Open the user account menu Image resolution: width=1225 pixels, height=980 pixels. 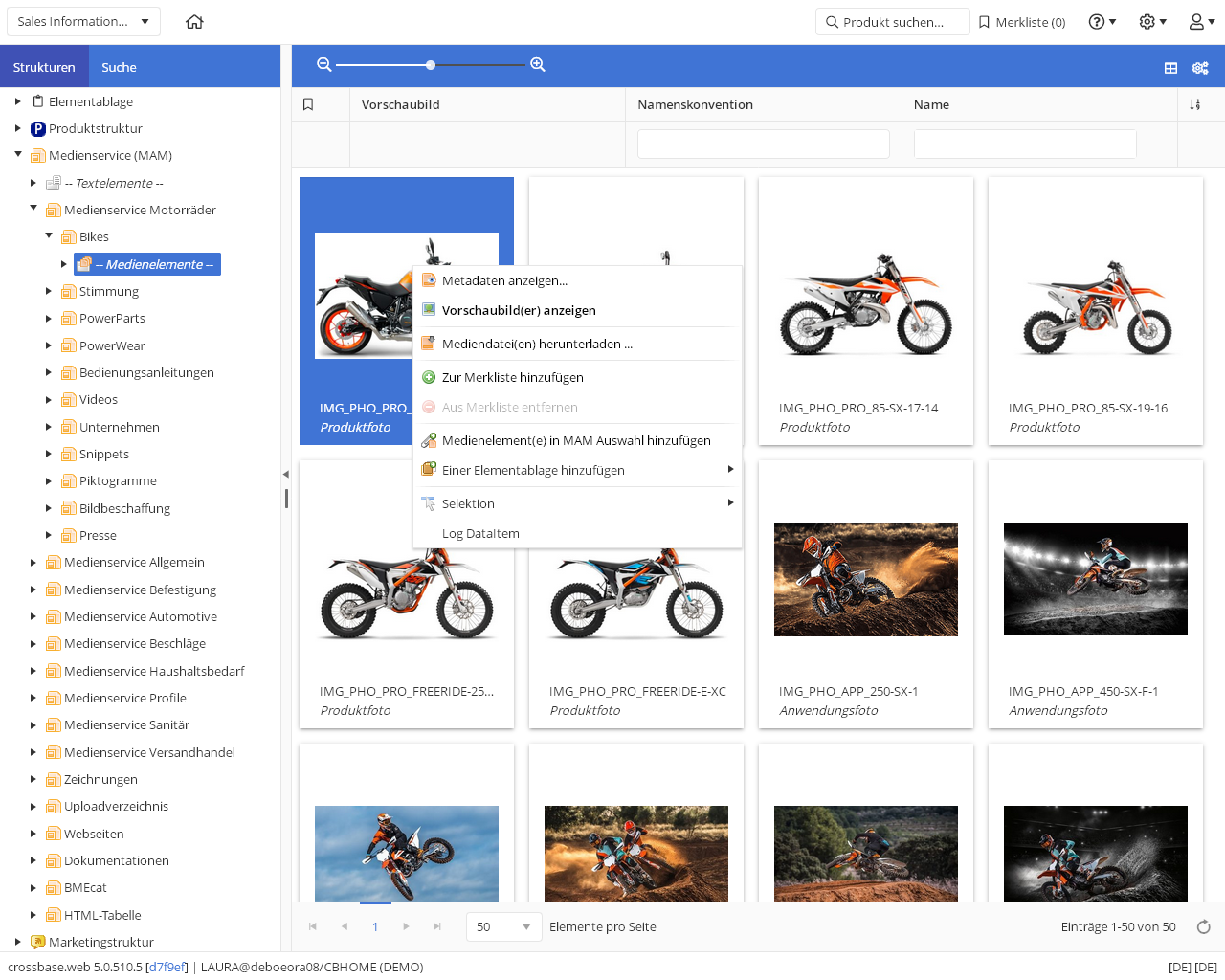[x=1201, y=21]
